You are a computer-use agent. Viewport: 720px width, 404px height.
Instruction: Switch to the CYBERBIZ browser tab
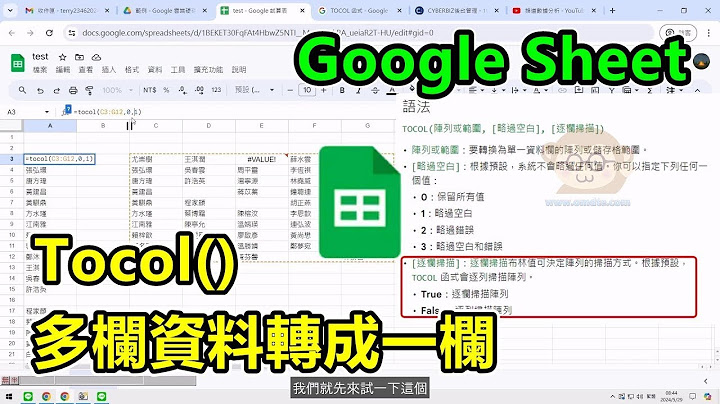coord(457,10)
